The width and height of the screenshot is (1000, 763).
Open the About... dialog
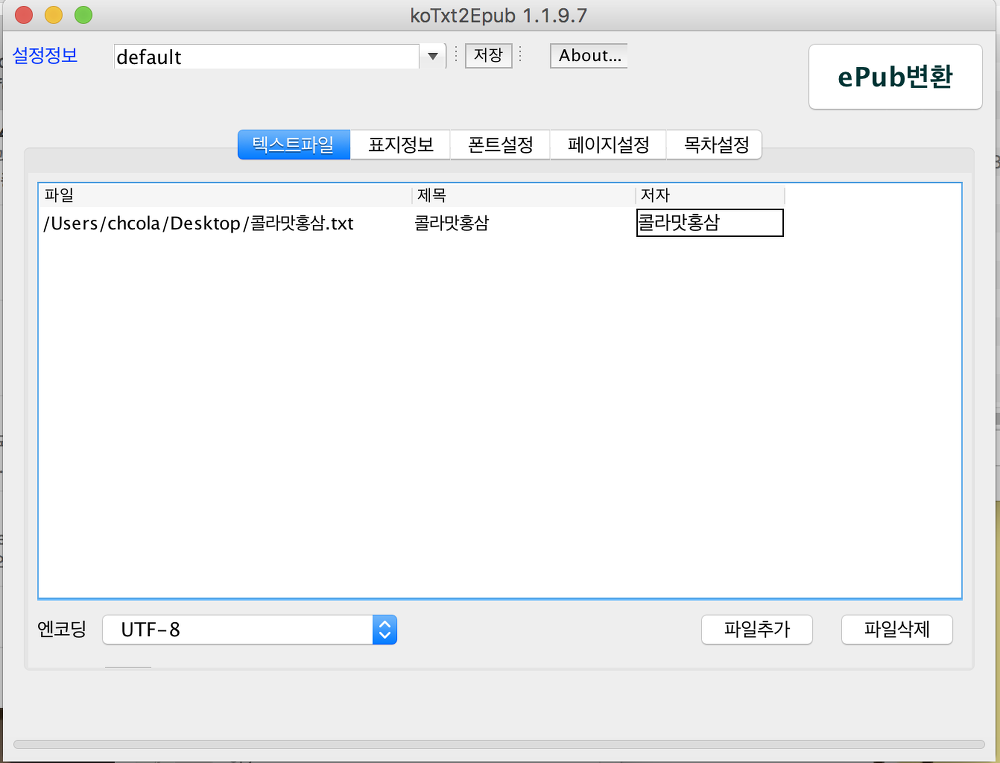tap(589, 56)
